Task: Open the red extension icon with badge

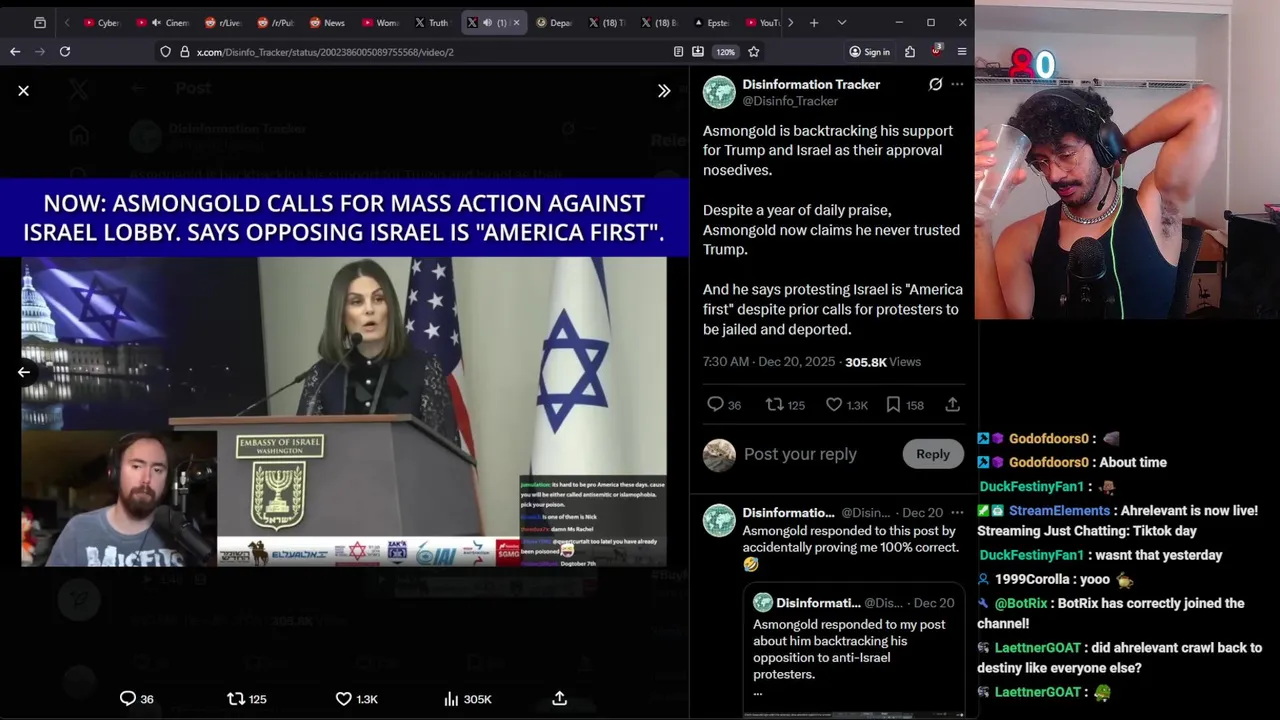Action: [936, 50]
